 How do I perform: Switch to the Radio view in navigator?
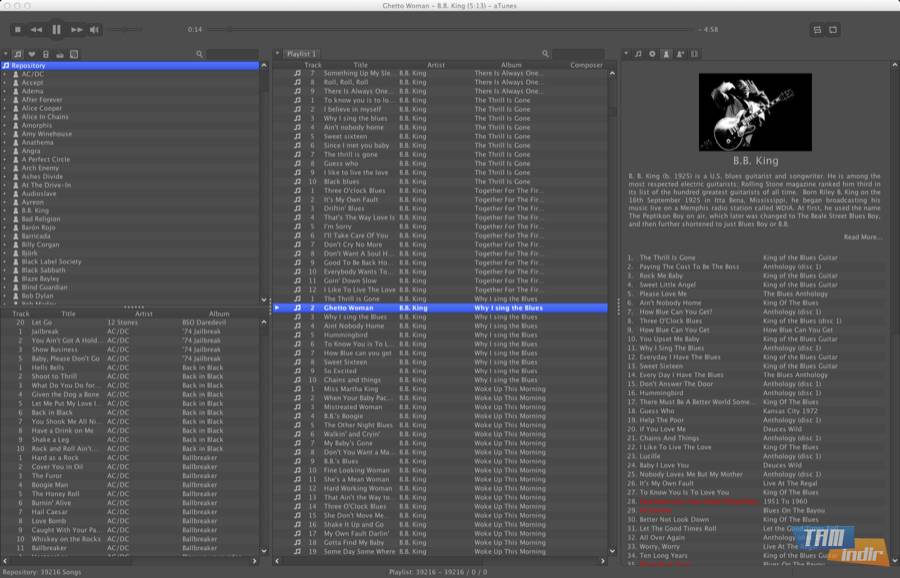[x=60, y=54]
